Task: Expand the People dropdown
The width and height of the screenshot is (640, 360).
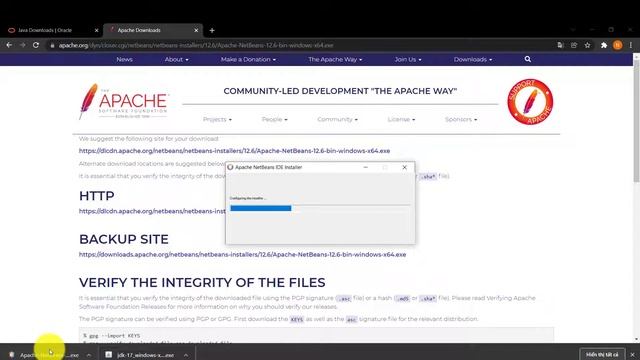Action: coord(274,119)
